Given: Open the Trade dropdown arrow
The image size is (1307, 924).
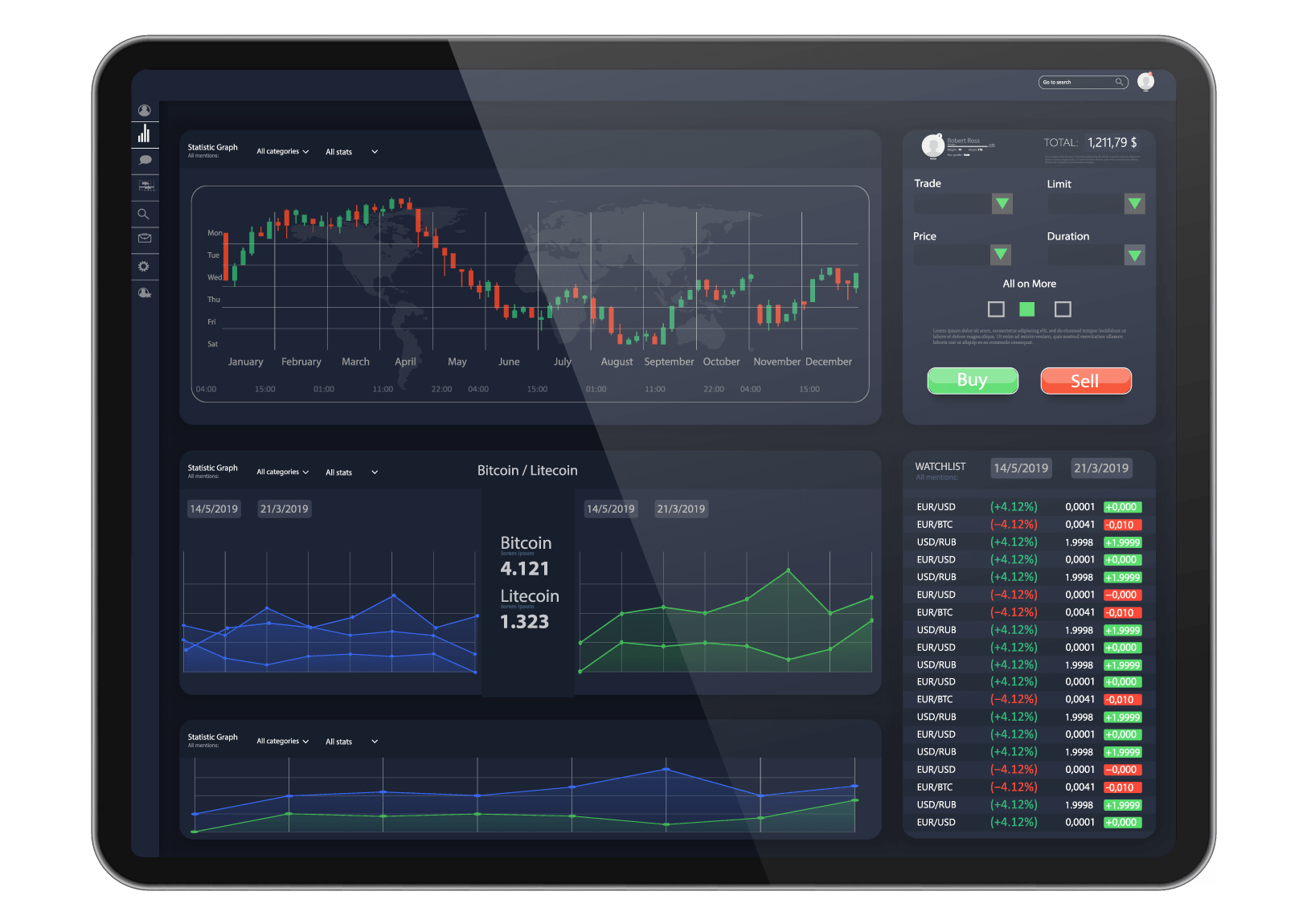Looking at the screenshot, I should (1002, 203).
